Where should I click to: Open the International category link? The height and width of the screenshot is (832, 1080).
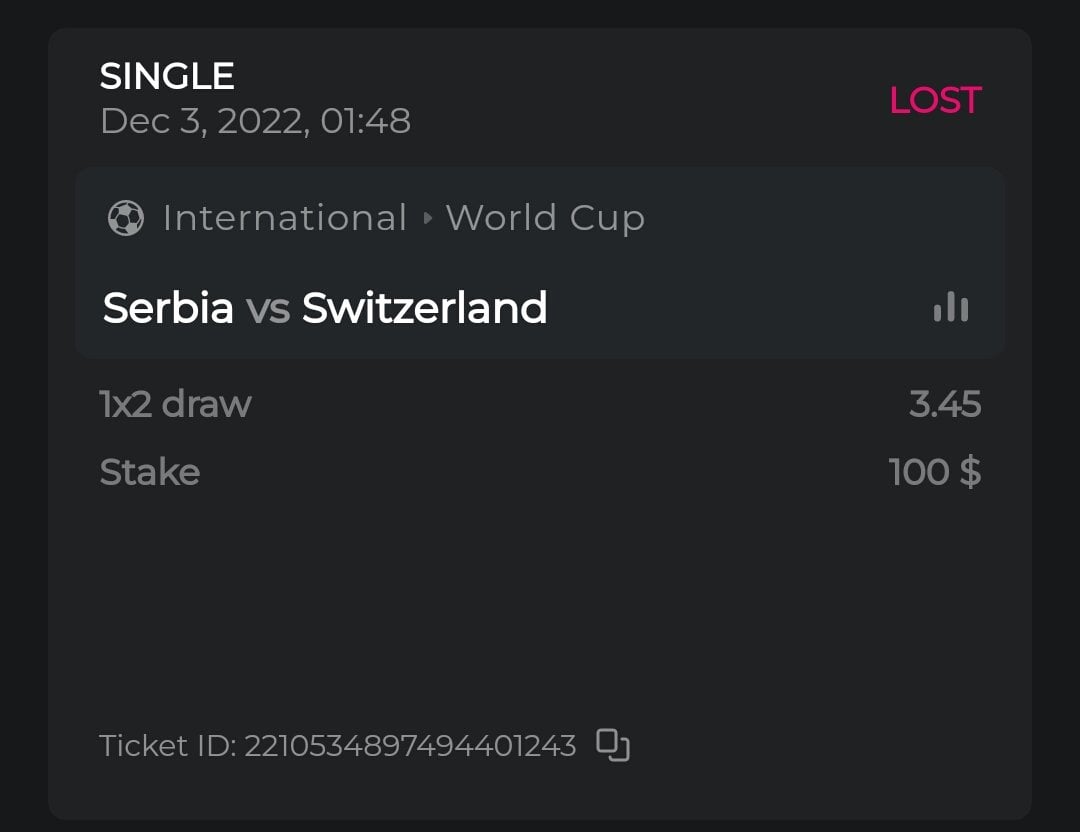tap(285, 218)
